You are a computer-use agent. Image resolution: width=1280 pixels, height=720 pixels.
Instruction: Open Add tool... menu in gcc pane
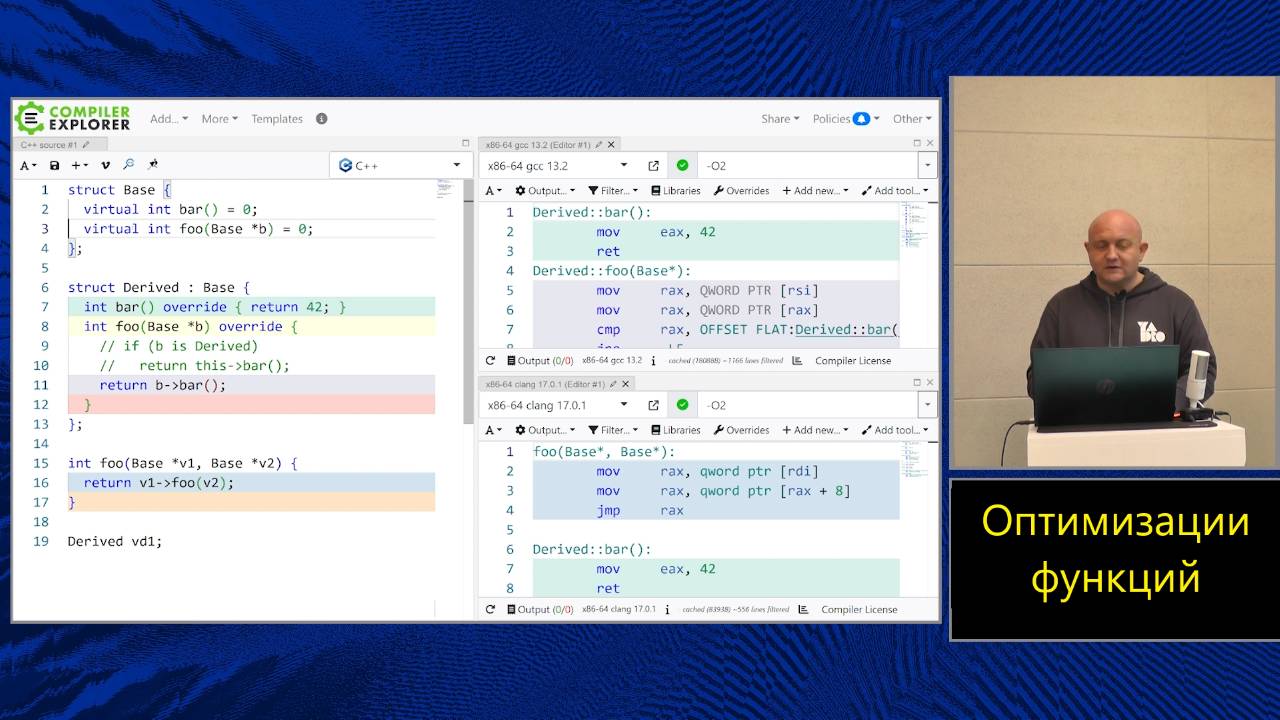pyautogui.click(x=895, y=191)
